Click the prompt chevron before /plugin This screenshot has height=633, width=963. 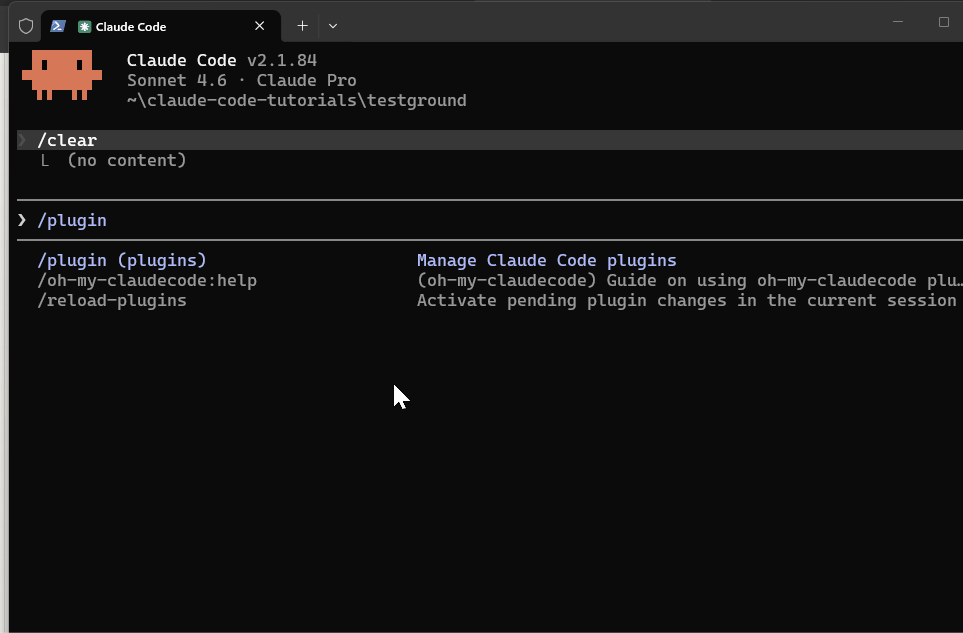pyautogui.click(x=22, y=220)
